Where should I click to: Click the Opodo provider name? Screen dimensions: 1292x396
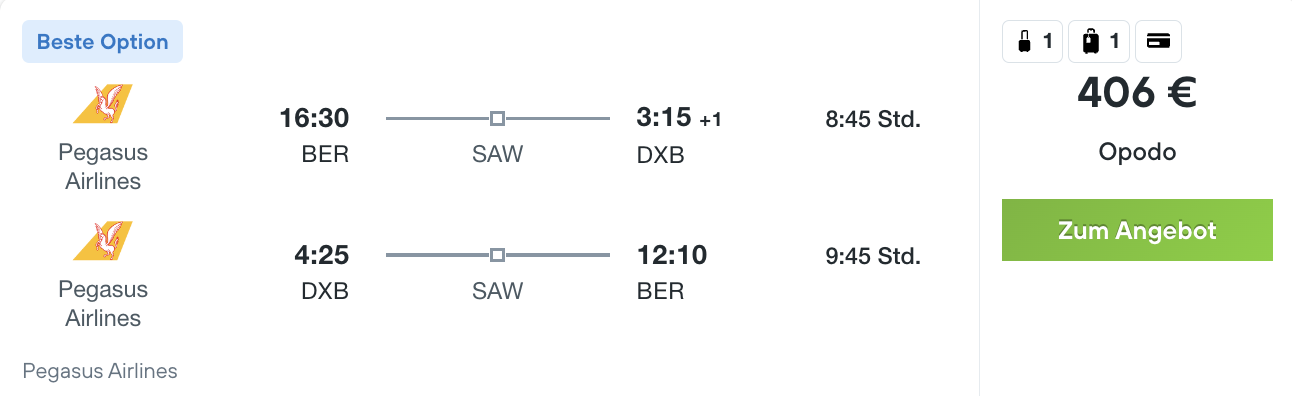point(1137,153)
